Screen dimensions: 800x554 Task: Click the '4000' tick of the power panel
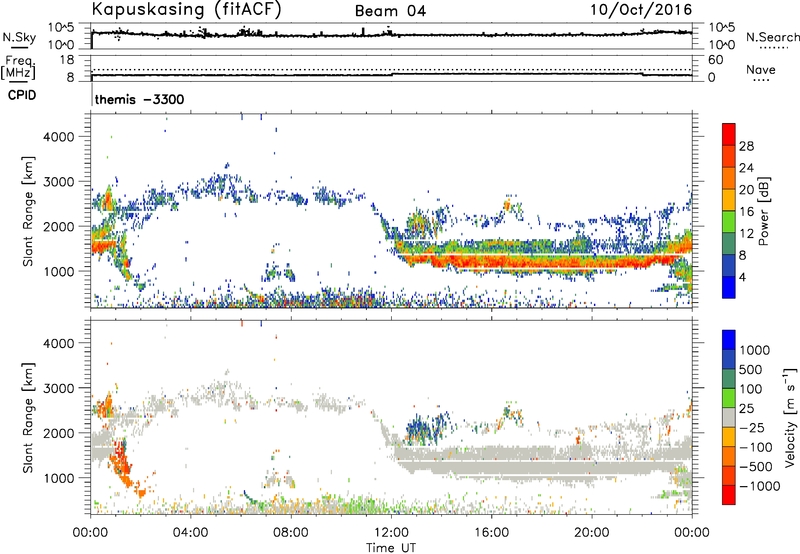pos(59,137)
